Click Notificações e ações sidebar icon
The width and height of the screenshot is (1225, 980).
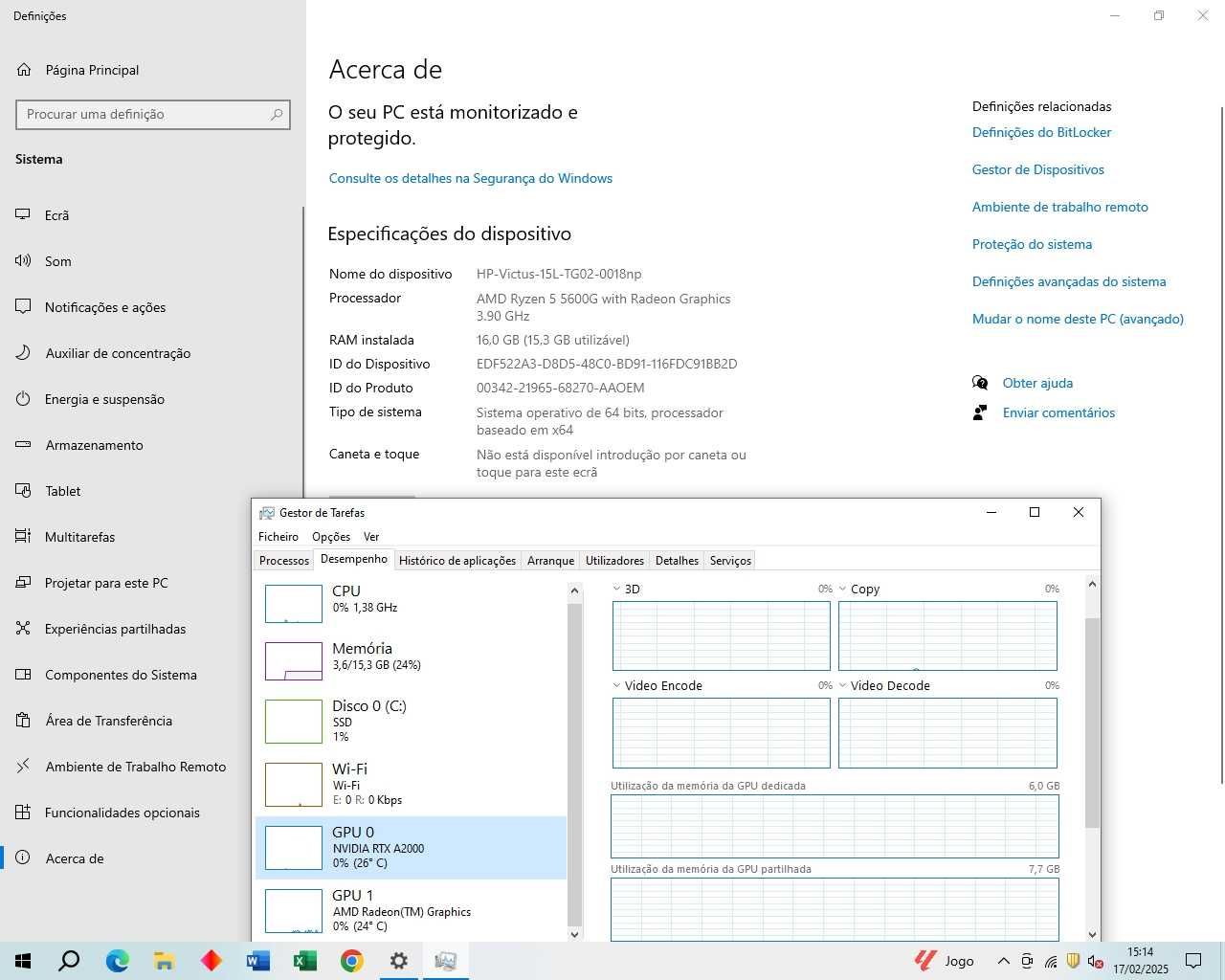[x=23, y=307]
